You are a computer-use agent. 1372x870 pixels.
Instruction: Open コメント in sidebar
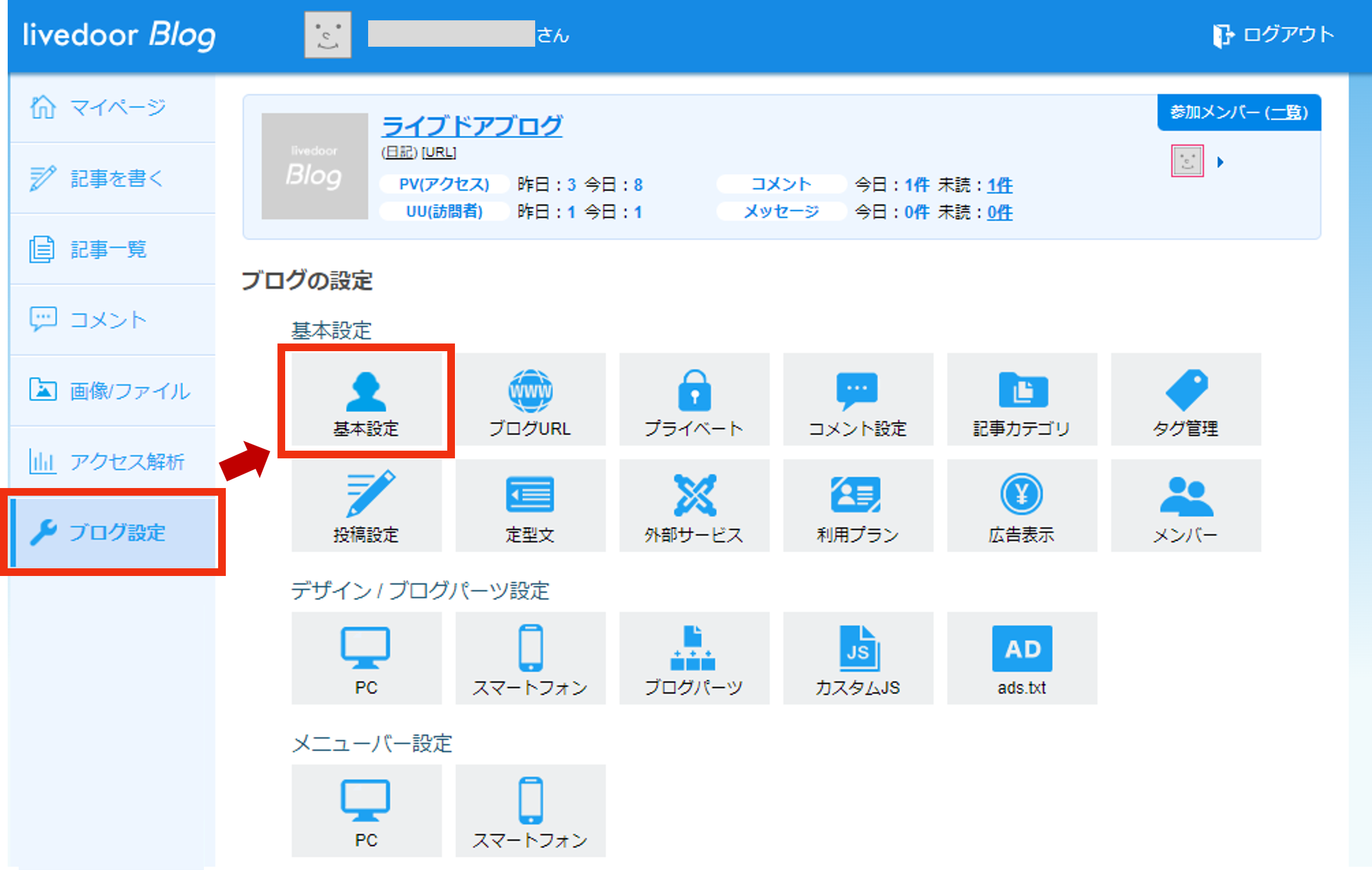pyautogui.click(x=113, y=320)
